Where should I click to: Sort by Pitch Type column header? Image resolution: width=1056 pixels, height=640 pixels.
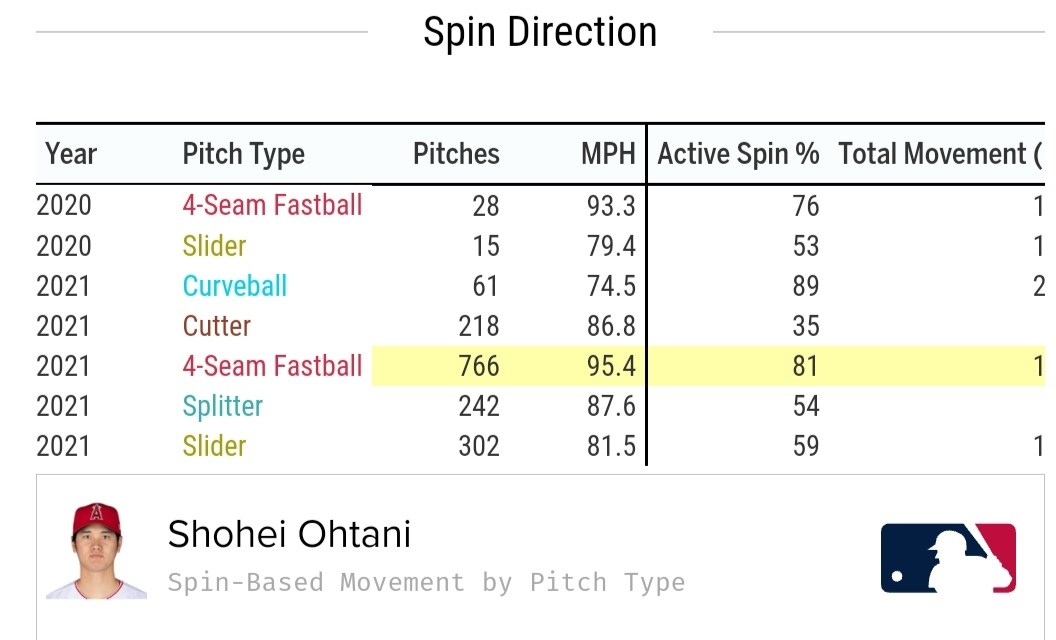(244, 154)
